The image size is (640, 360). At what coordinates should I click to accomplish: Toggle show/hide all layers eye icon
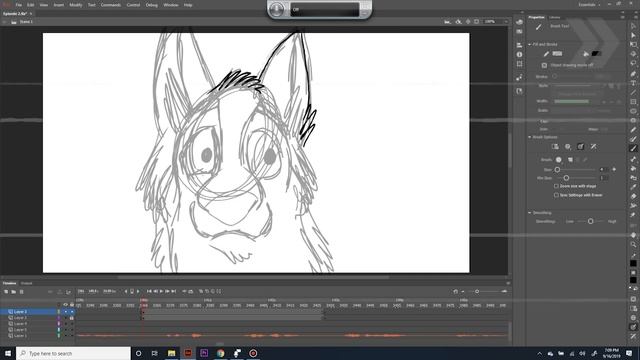tap(65, 305)
